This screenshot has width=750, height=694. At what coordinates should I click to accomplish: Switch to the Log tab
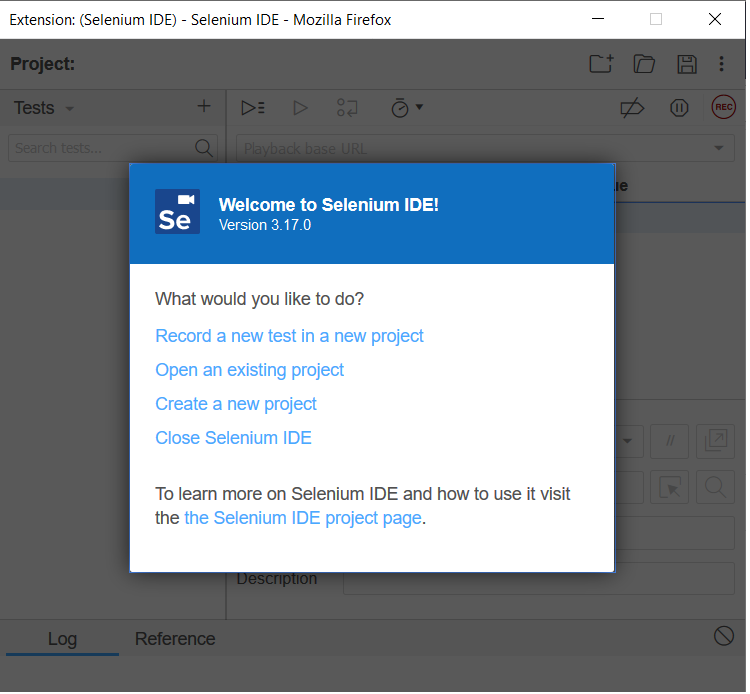pos(62,639)
